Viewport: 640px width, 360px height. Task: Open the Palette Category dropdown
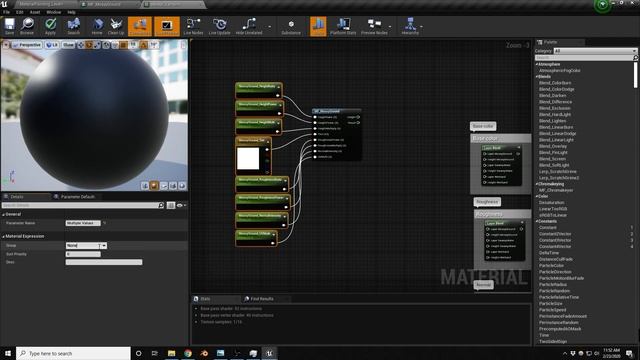point(595,51)
